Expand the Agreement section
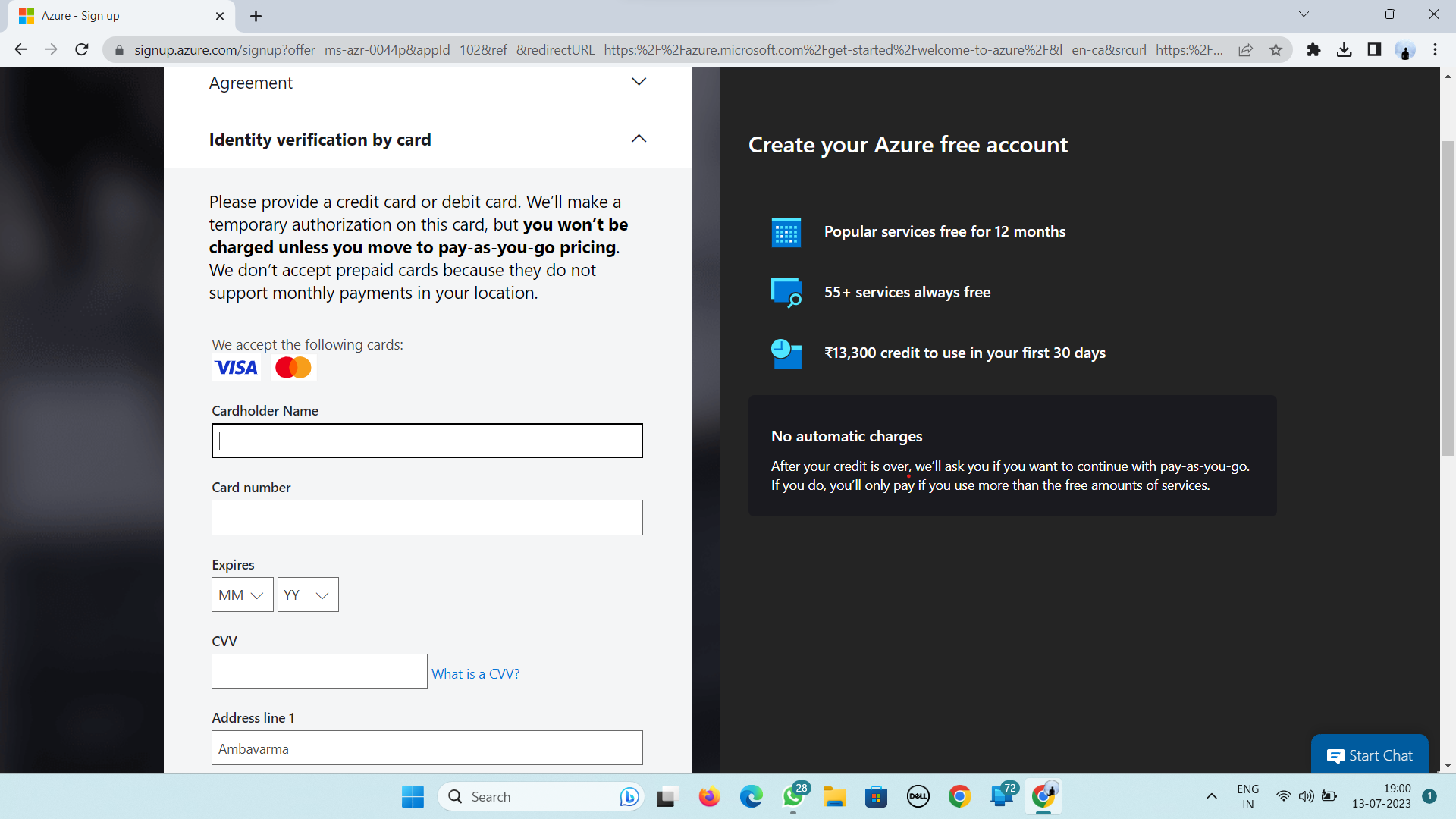The image size is (1456, 819). click(x=639, y=81)
